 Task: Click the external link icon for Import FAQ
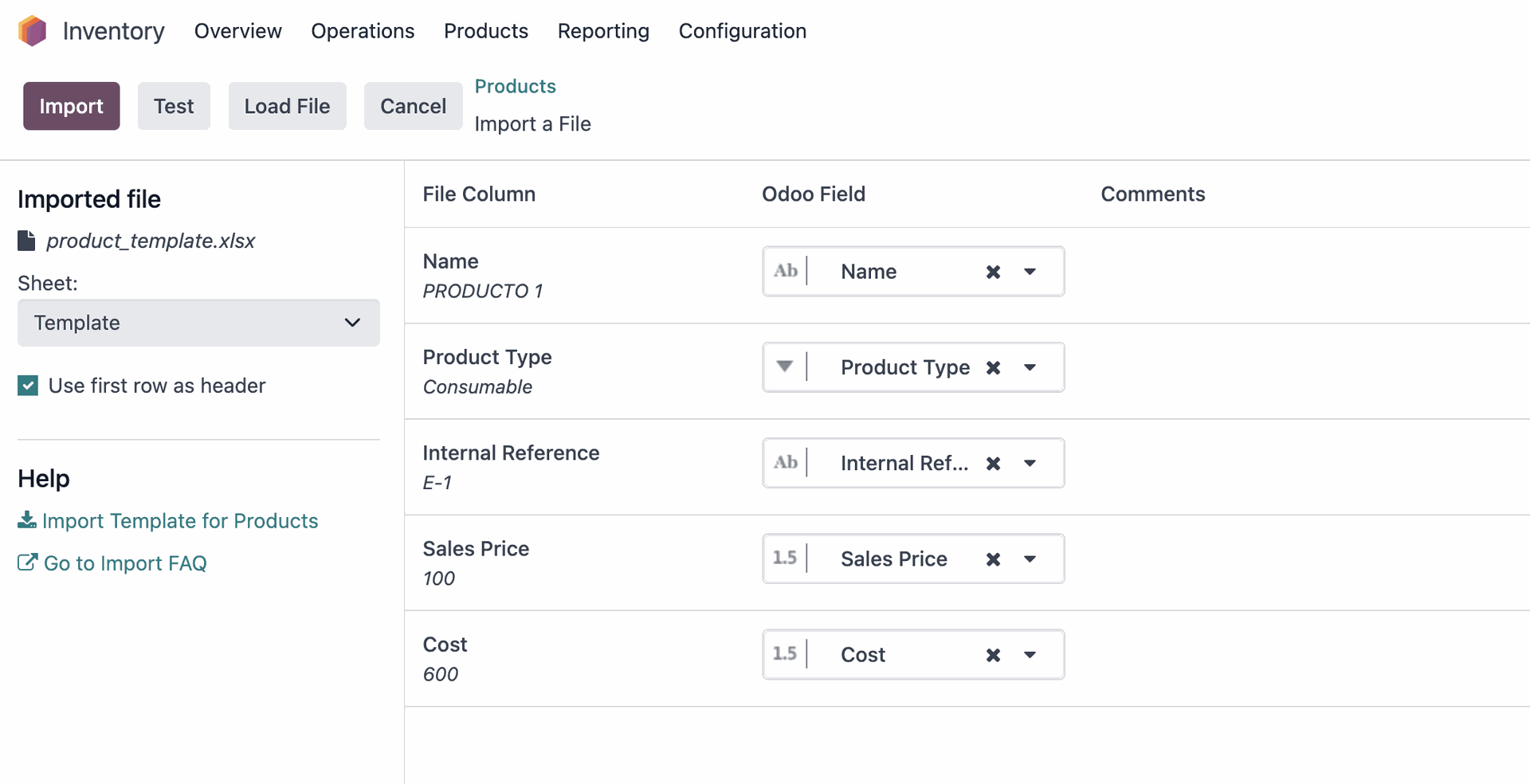tap(27, 563)
